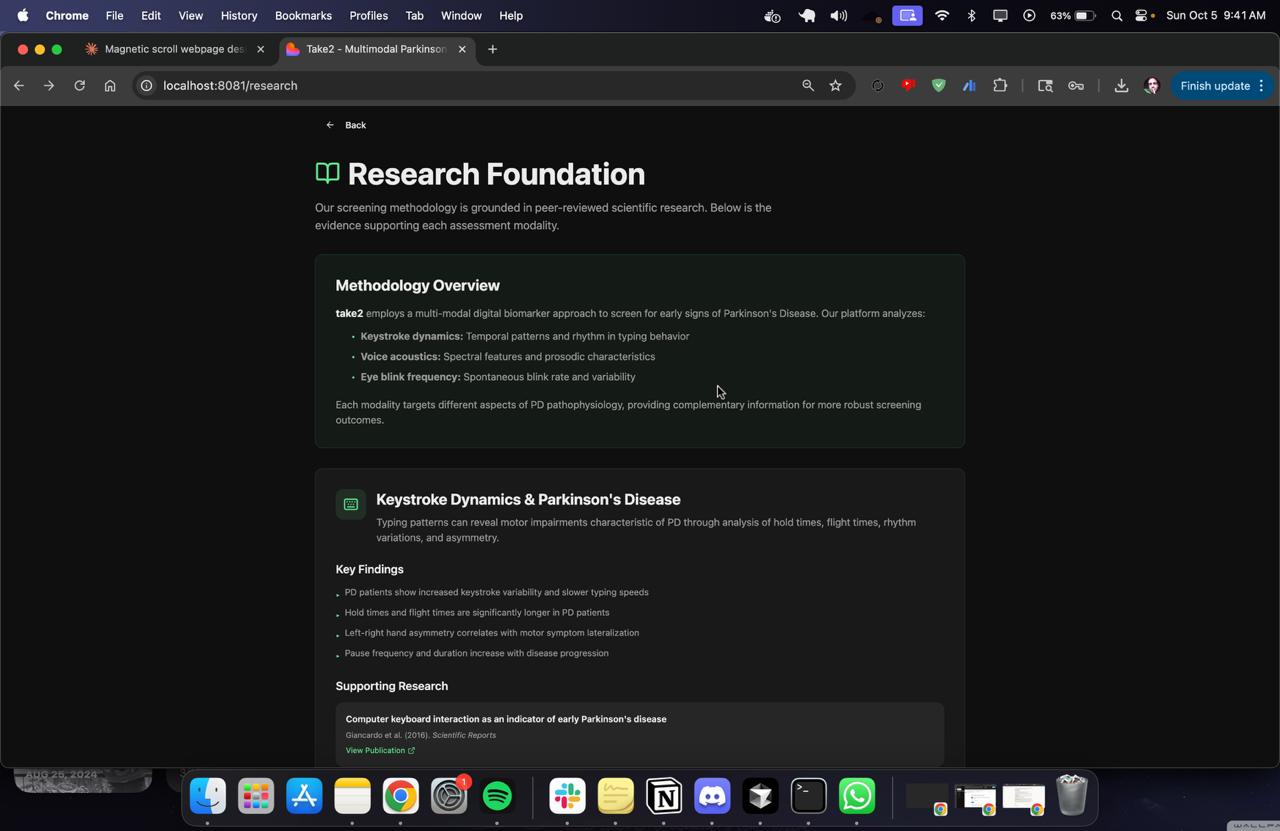Open Terminal from the dock

pyautogui.click(x=808, y=796)
